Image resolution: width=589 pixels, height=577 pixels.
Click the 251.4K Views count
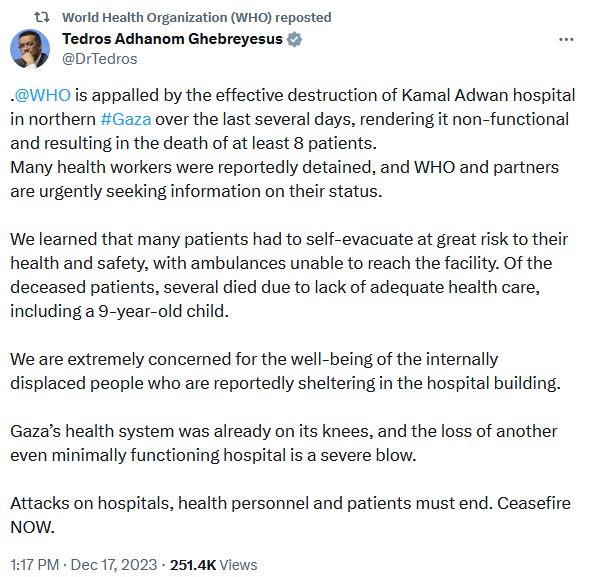213,565
